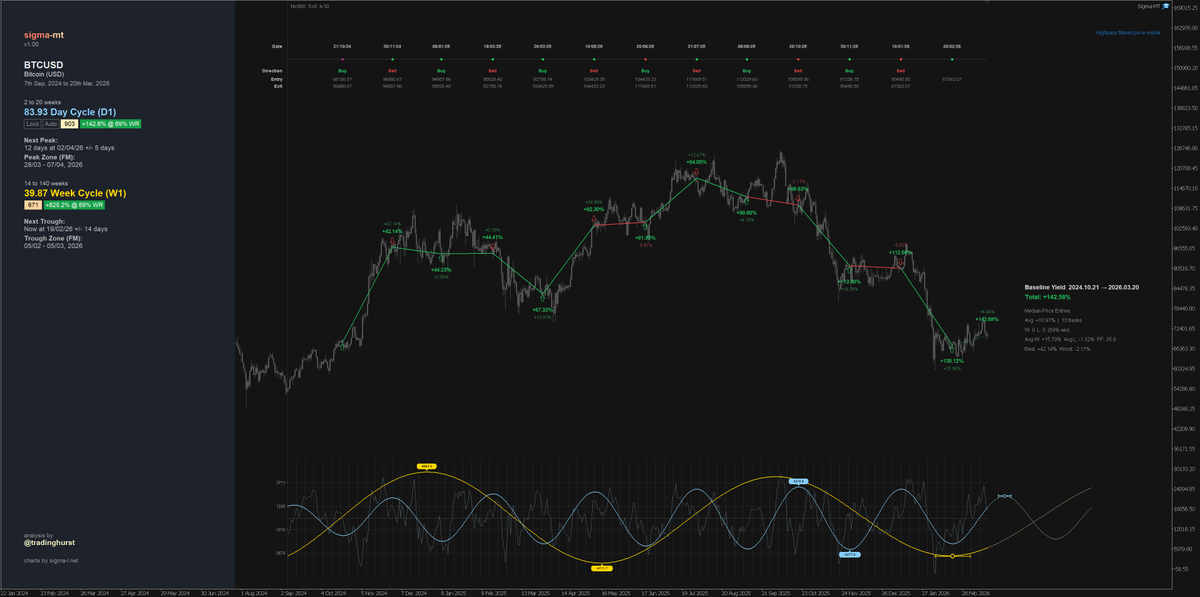The width and height of the screenshot is (1200, 597).
Task: Click the Auto button under Day Cycle
Action: click(x=50, y=124)
